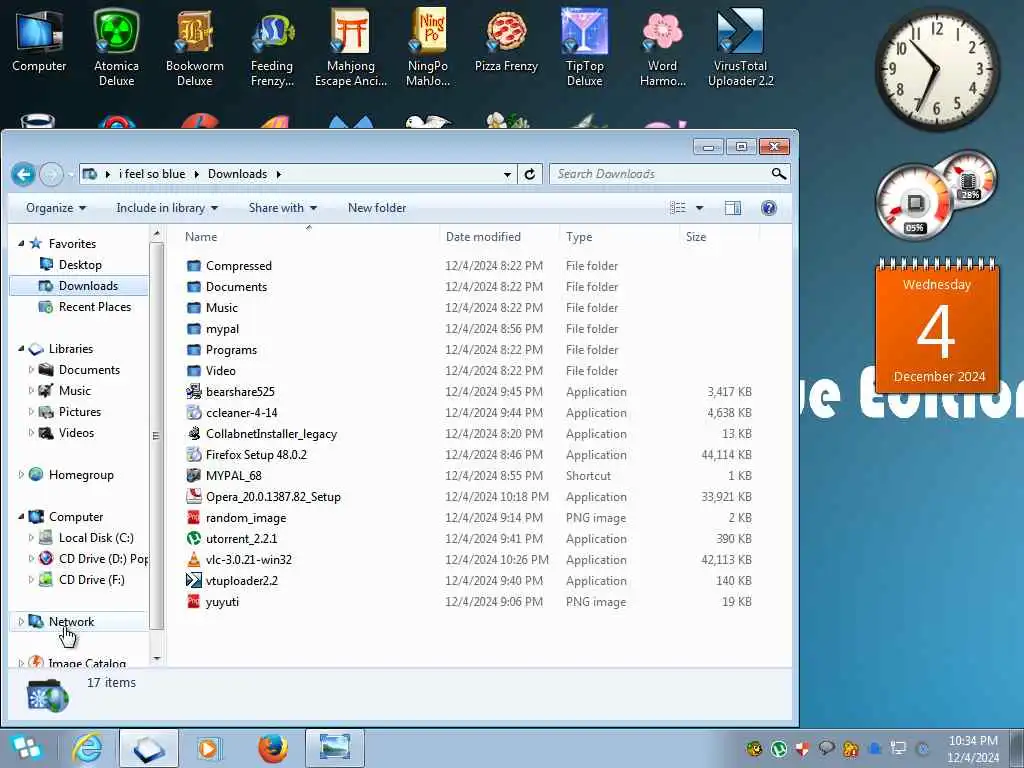The width and height of the screenshot is (1024, 768).
Task: Click Downloads in the address breadcrumb
Action: click(237, 174)
